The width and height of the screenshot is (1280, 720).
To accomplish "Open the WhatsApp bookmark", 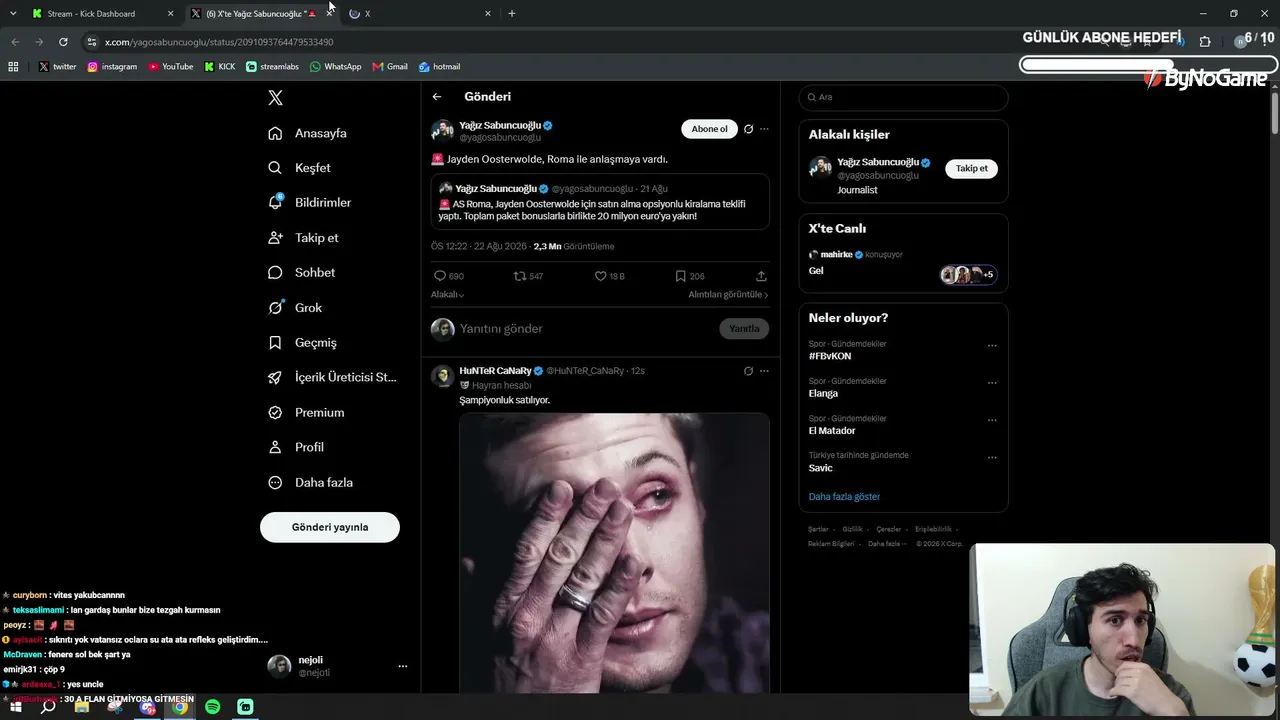I will pyautogui.click(x=335, y=67).
